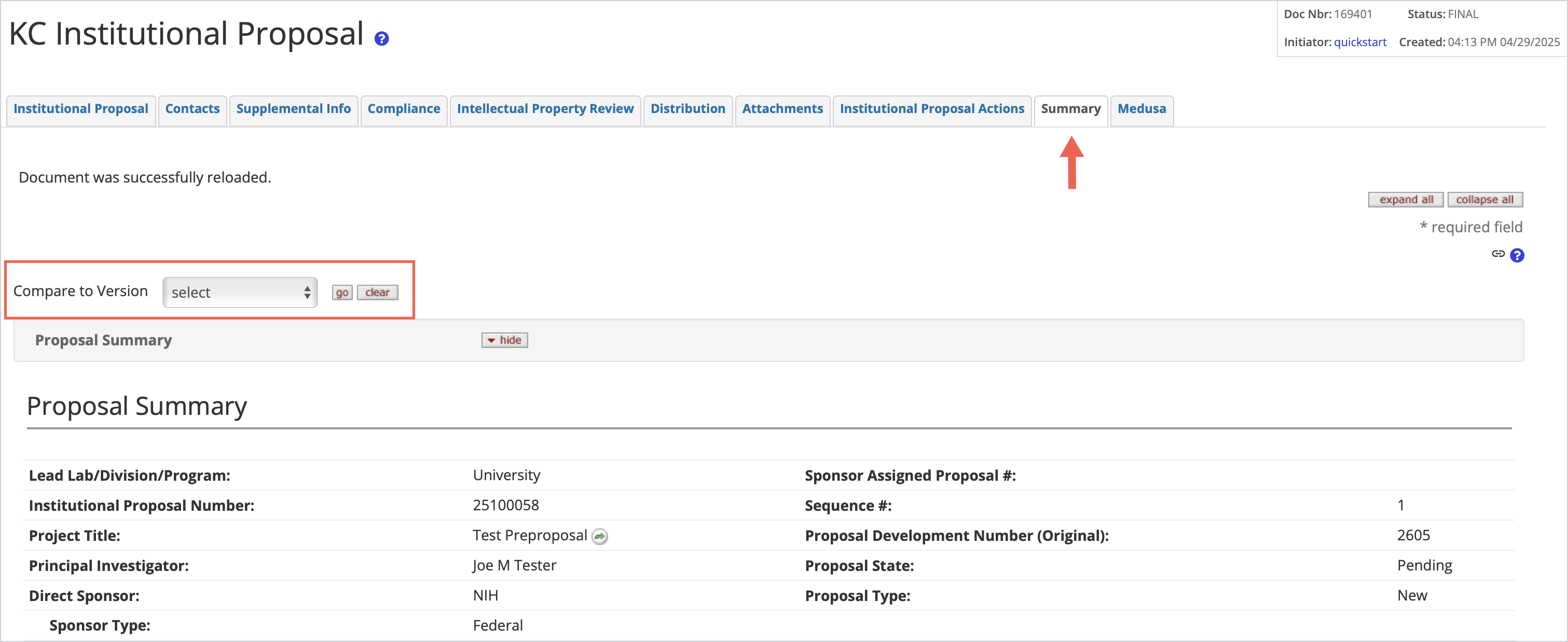The width and height of the screenshot is (1568, 642).
Task: Open the Compare to Version select dropdown
Action: tap(239, 292)
